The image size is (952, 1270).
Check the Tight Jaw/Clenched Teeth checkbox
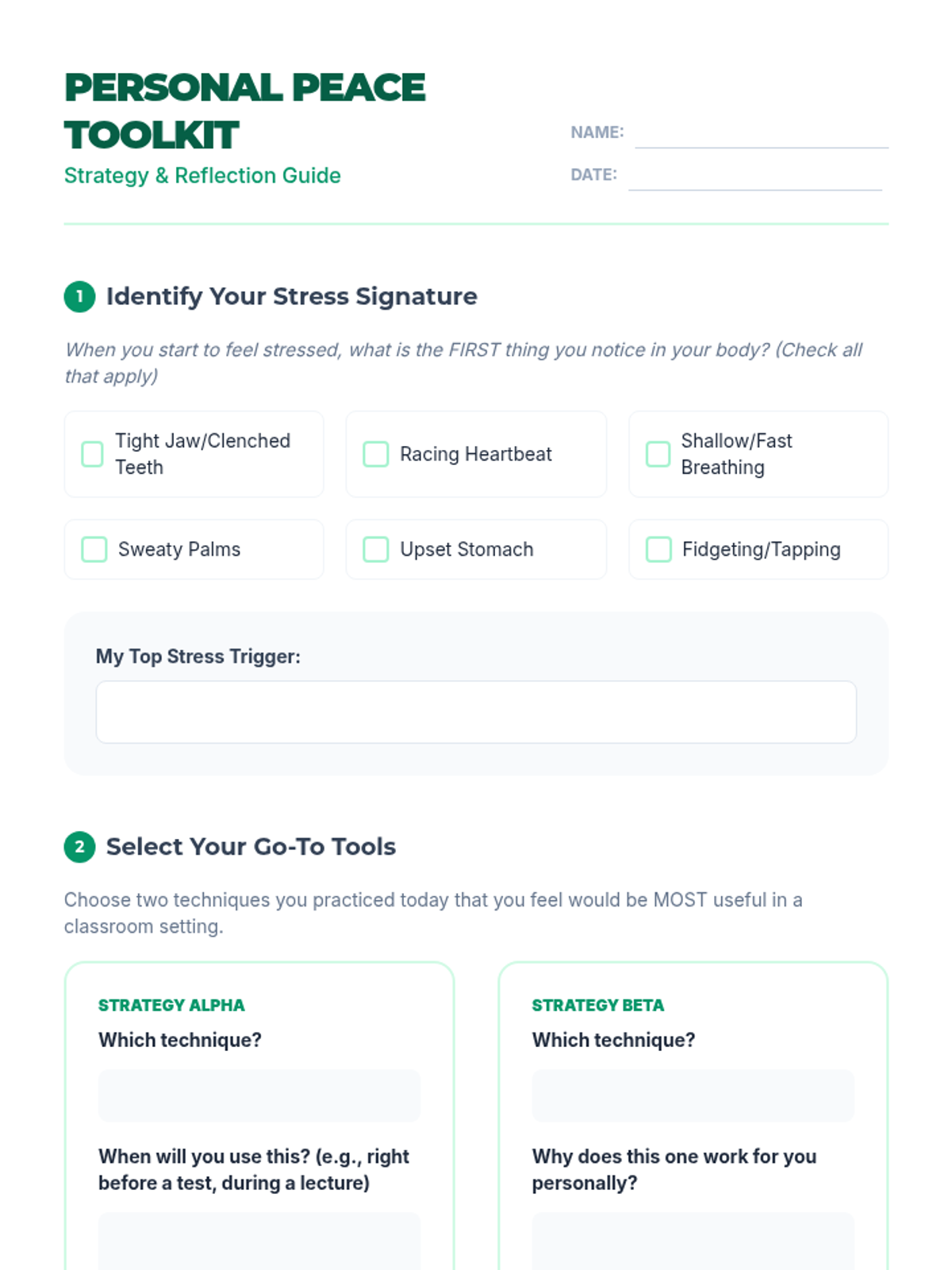click(93, 454)
